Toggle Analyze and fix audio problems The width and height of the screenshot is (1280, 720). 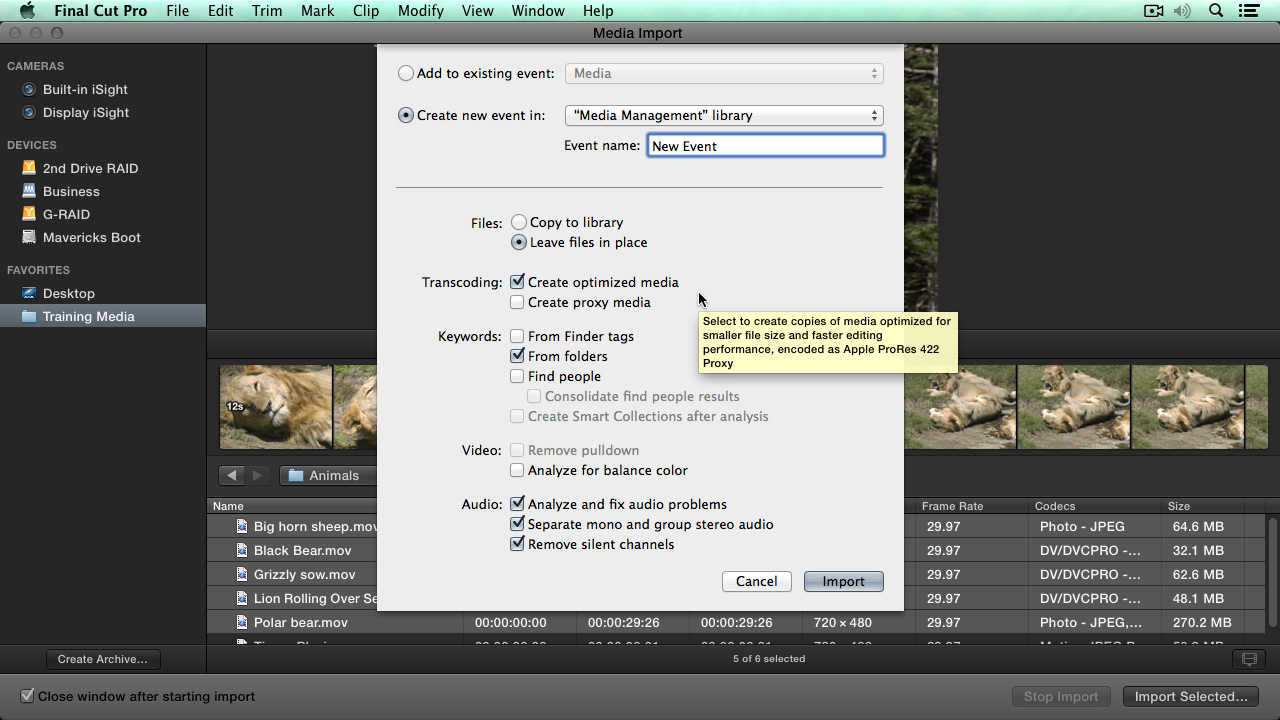click(517, 504)
